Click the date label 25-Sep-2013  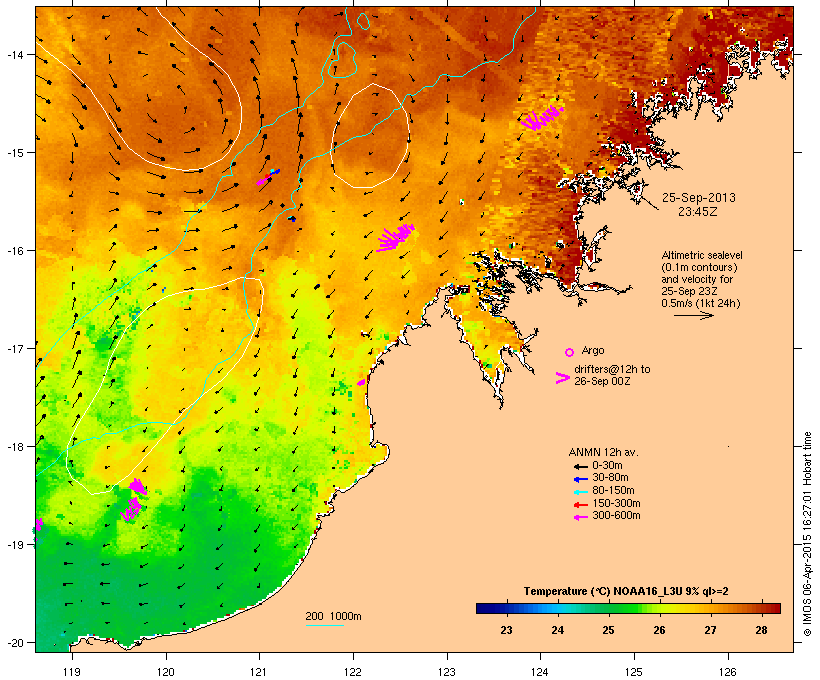pos(699,198)
